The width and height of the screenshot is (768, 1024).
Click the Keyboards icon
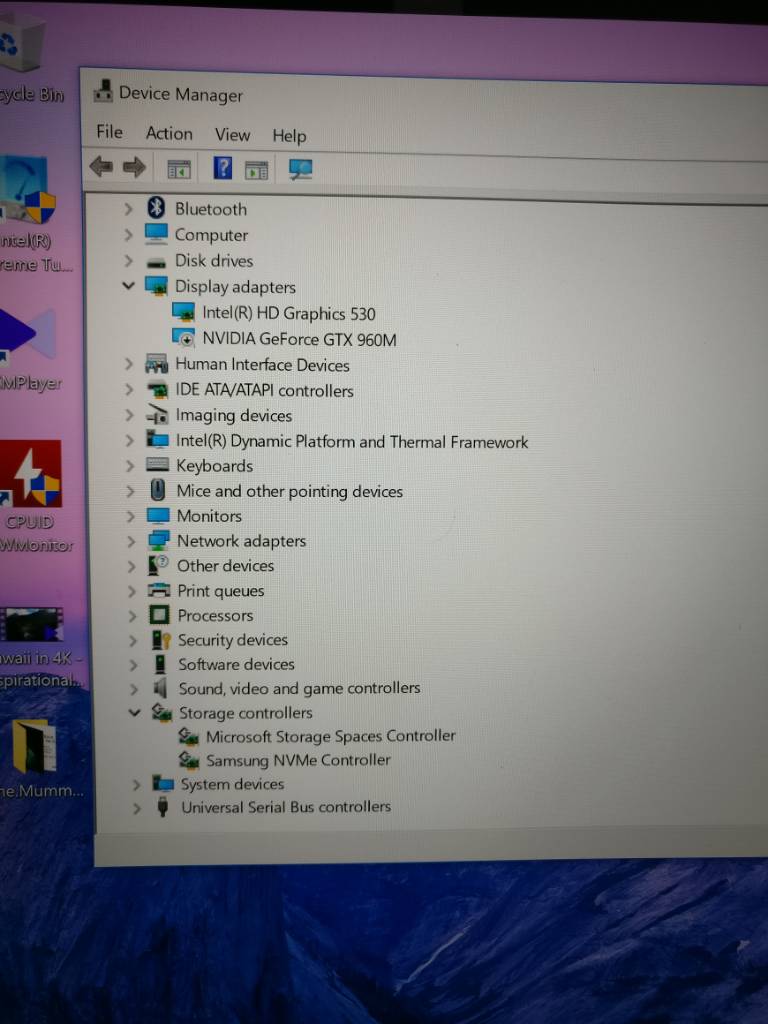(158, 464)
